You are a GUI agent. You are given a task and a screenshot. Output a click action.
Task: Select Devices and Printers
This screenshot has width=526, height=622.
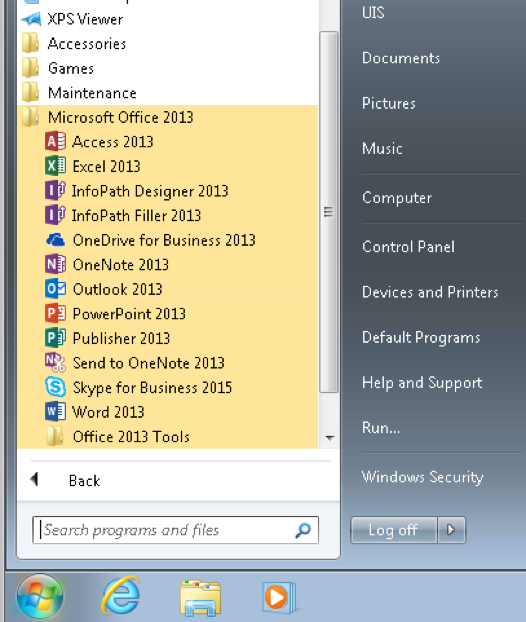[x=430, y=292]
